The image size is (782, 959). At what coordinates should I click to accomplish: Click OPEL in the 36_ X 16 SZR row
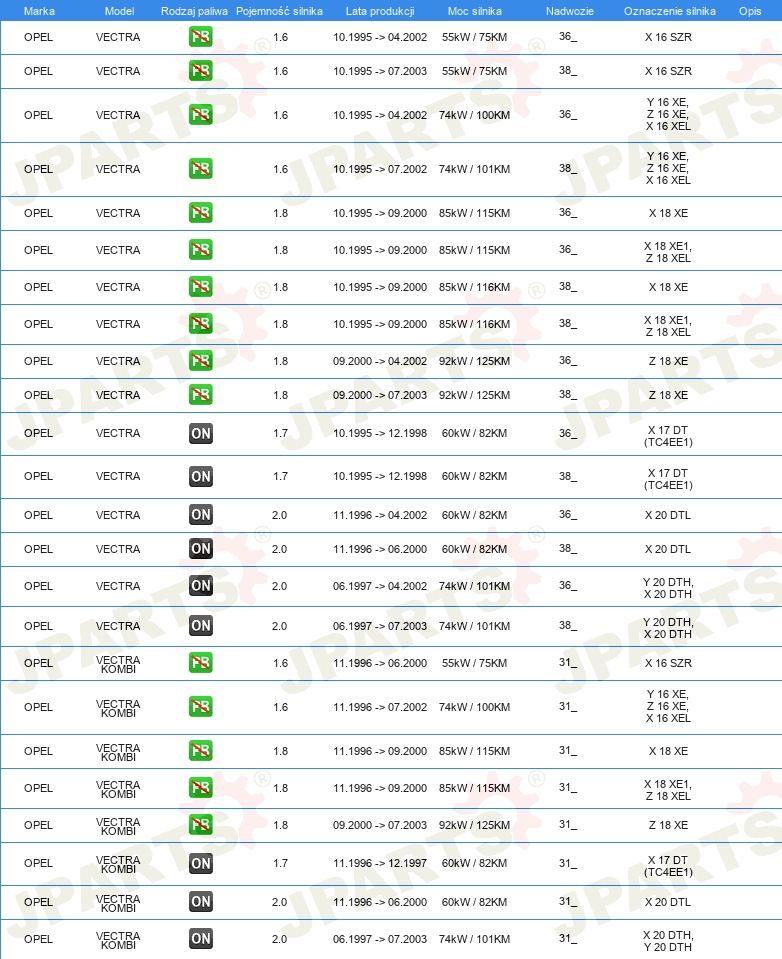39,37
